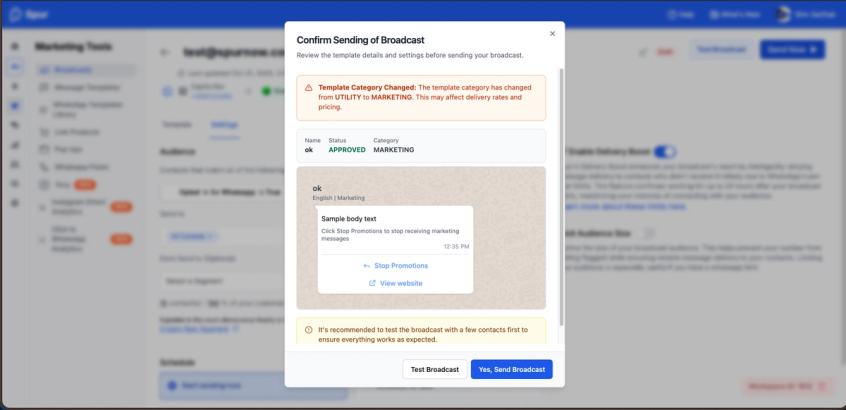This screenshot has height=410, width=846.
Task: Open Message Templates in the sidebar
Action: (86, 87)
